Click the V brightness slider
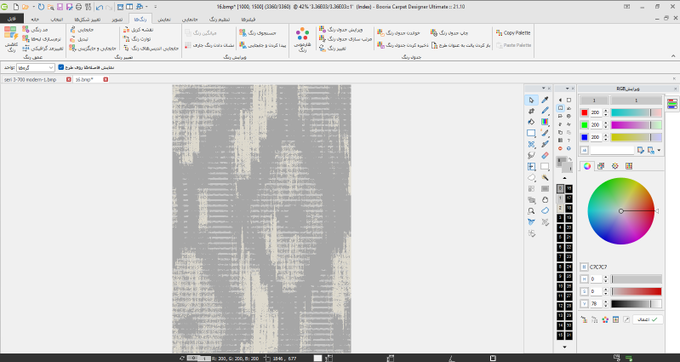This screenshot has width=680, height=362. point(636,304)
